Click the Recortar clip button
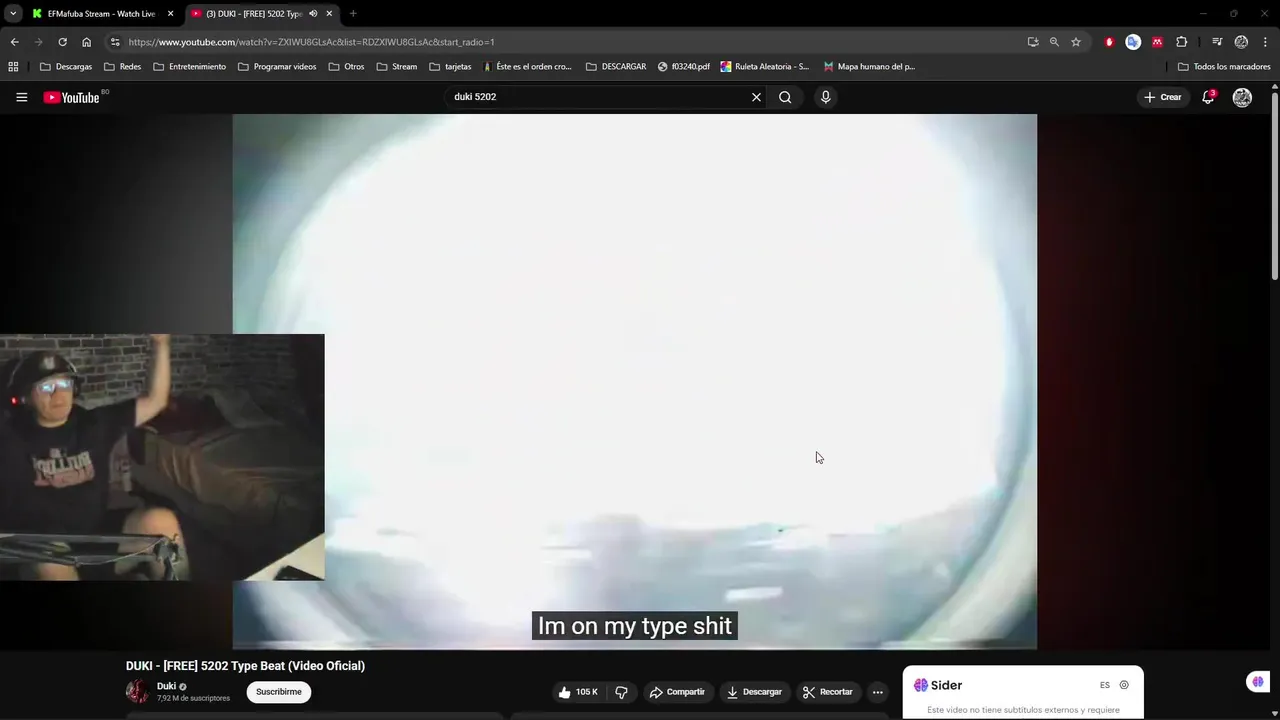The image size is (1280, 720). pyautogui.click(x=828, y=692)
